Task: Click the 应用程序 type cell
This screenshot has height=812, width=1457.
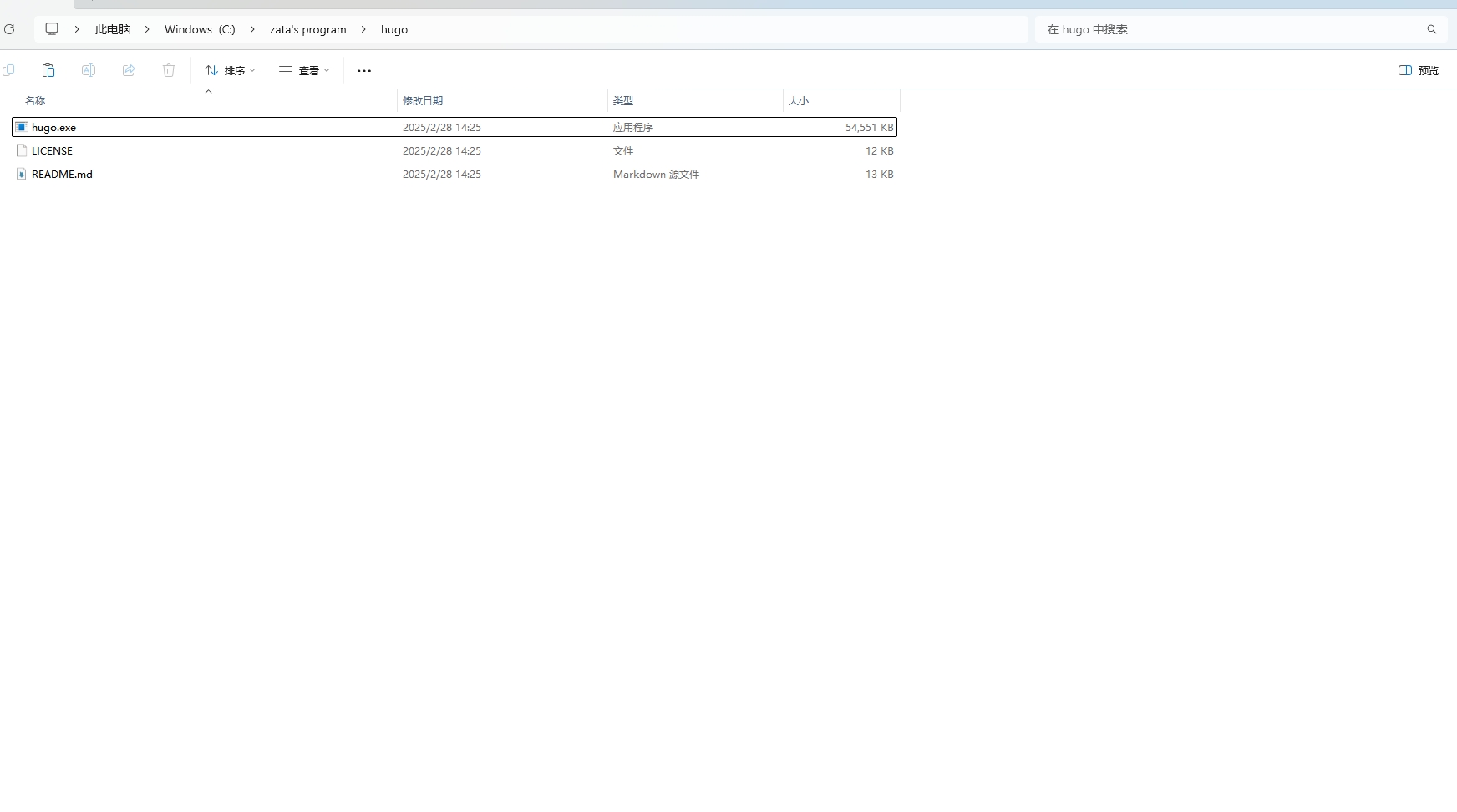Action: tap(633, 128)
